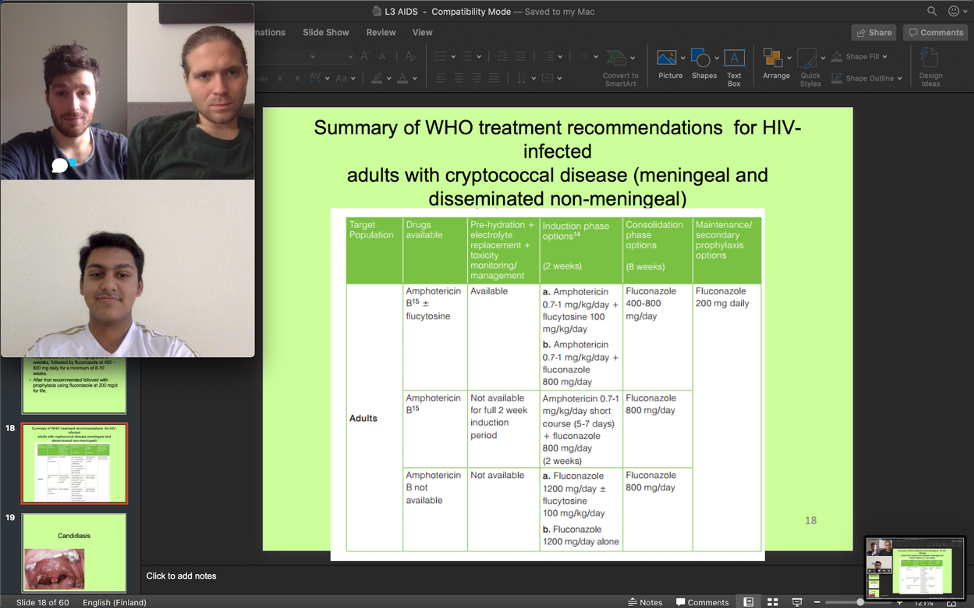
Task: Send feedback via the smiley icon
Action: pos(954,11)
